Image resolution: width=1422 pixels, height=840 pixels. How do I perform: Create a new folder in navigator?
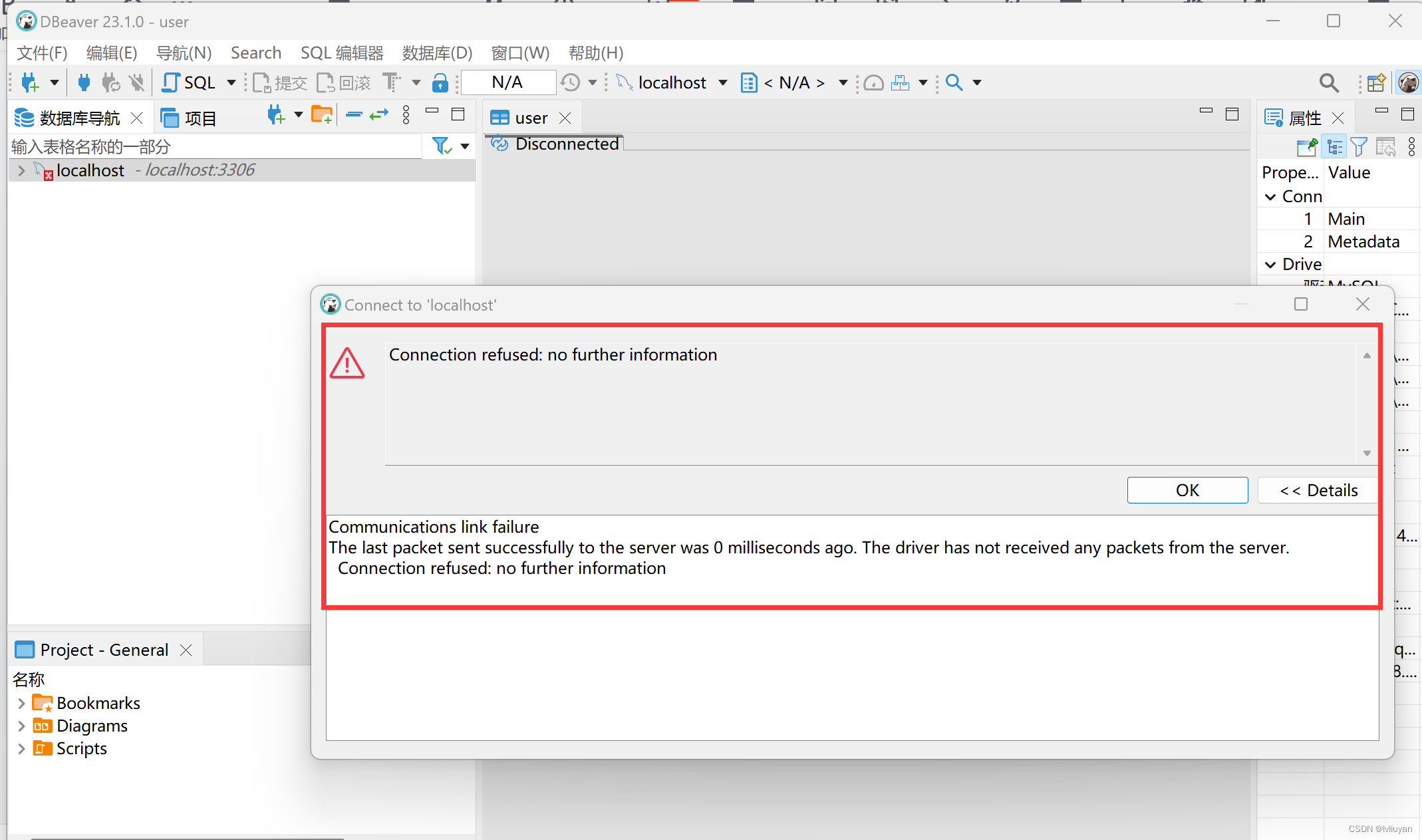point(322,115)
